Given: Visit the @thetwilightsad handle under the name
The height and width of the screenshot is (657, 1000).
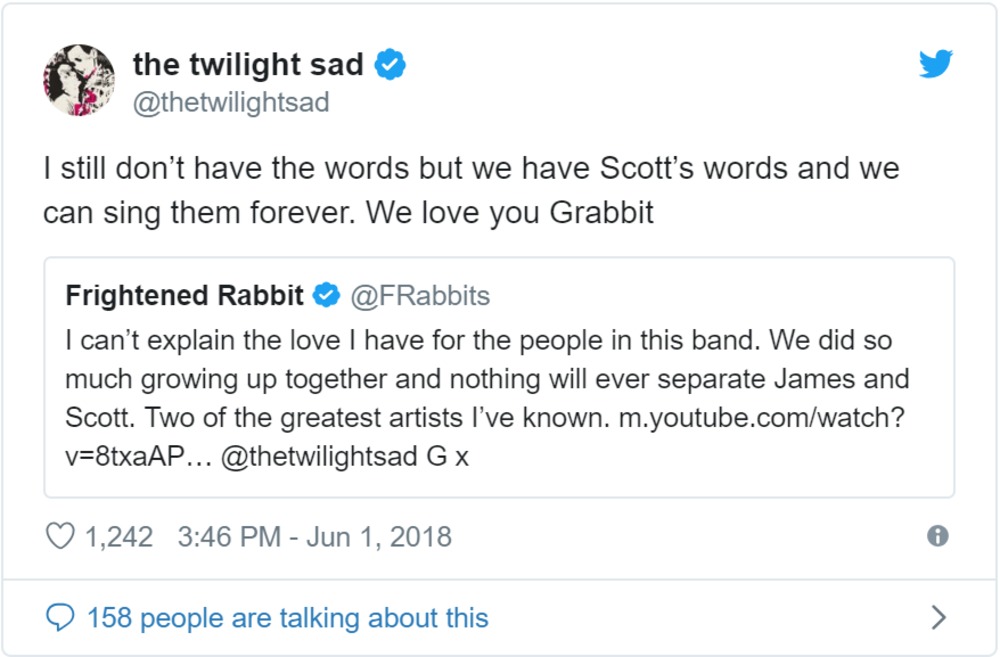Looking at the screenshot, I should tap(231, 103).
